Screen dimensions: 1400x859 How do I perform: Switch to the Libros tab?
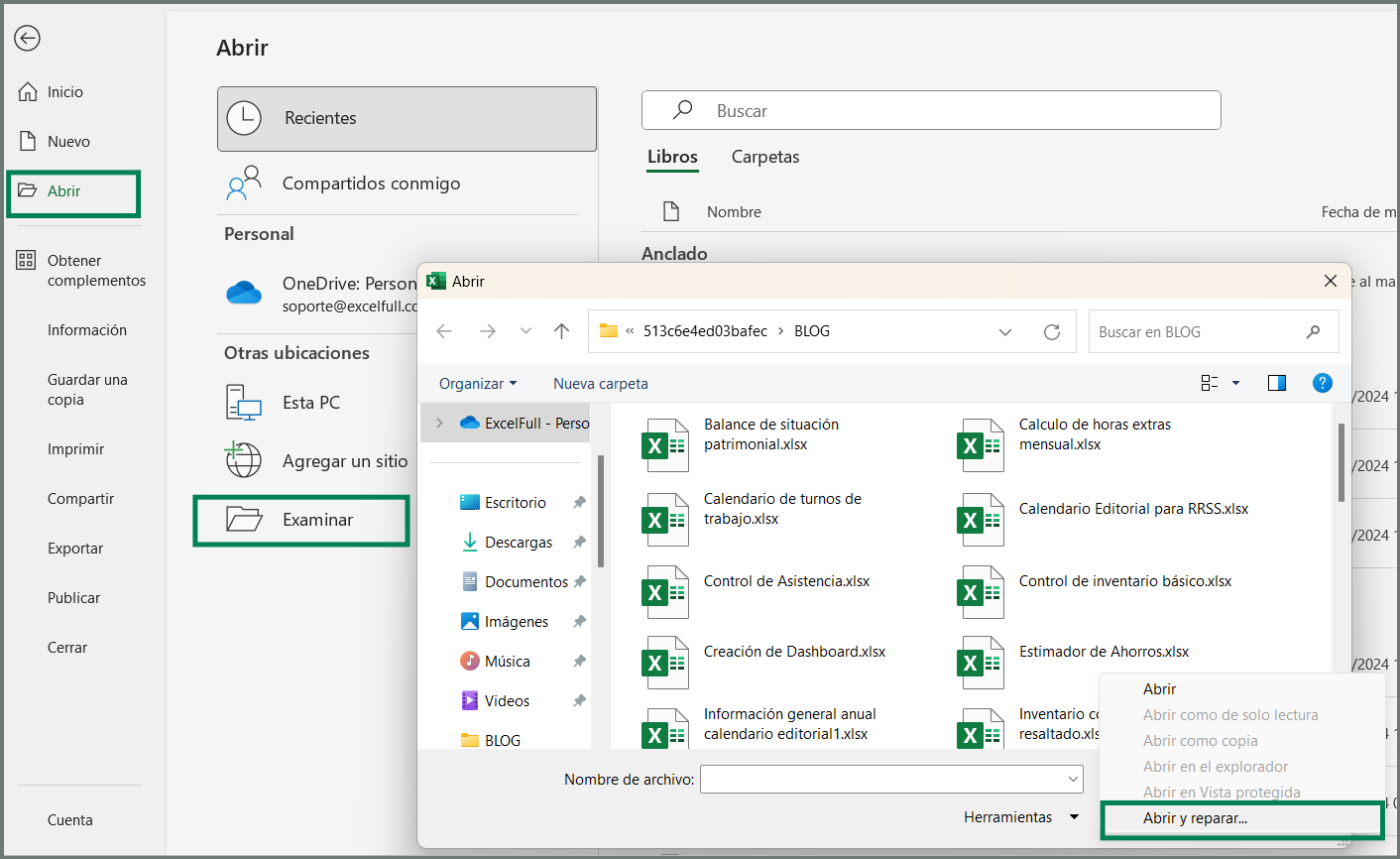[672, 157]
